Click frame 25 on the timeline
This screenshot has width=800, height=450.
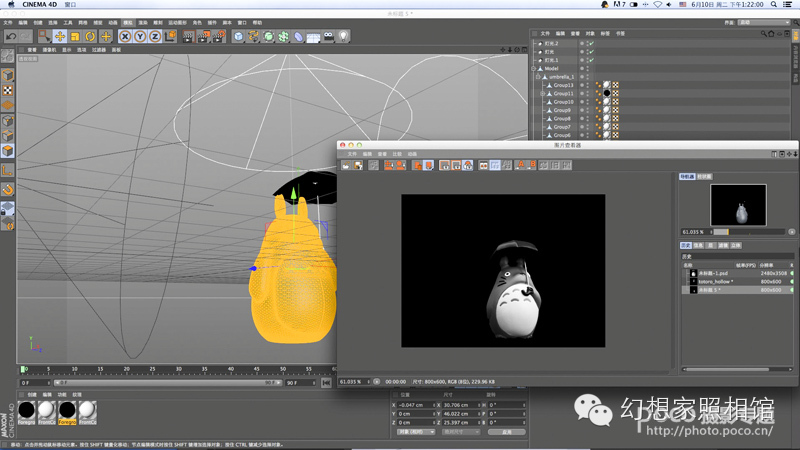point(152,369)
